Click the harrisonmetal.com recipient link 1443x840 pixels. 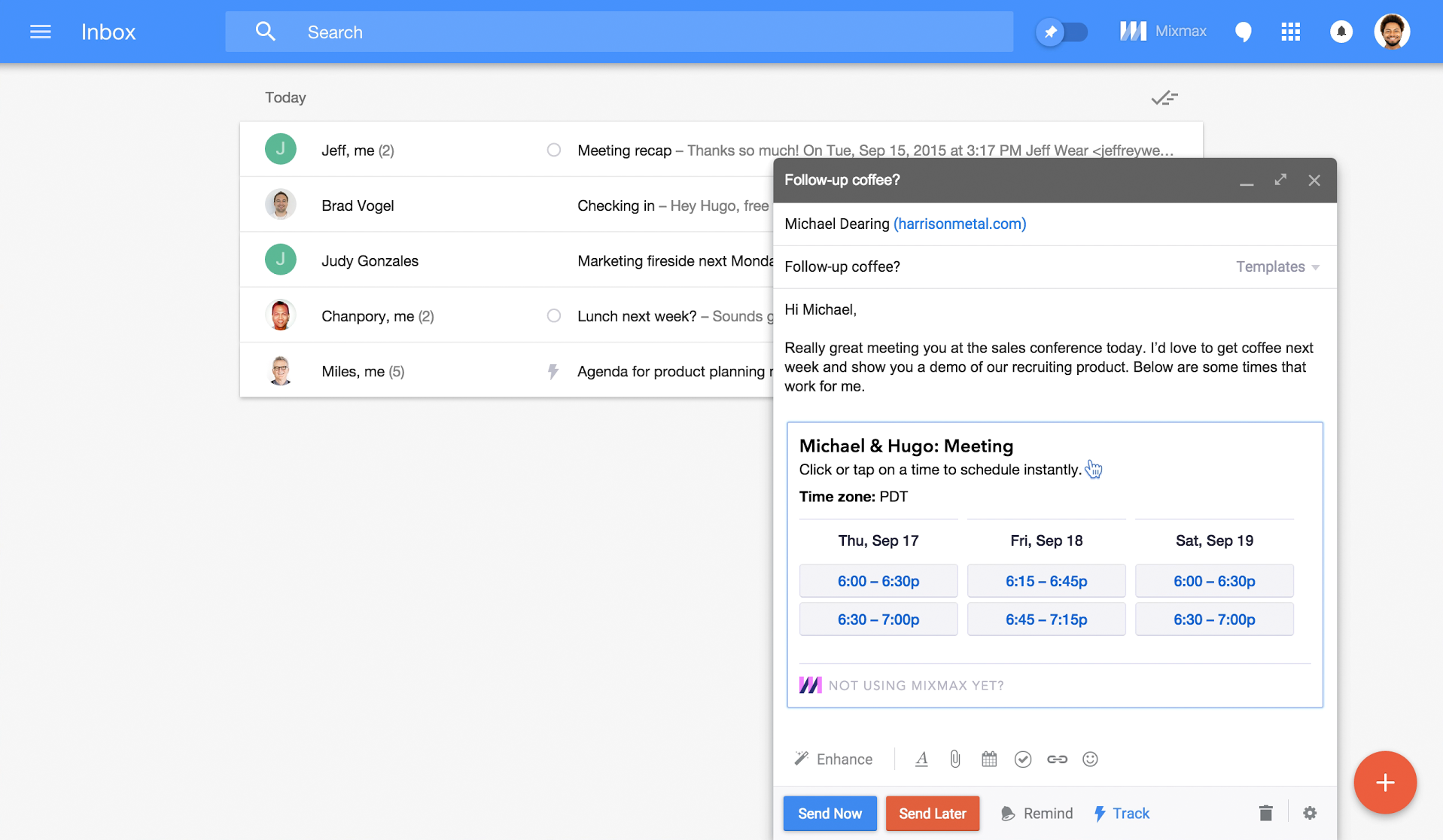point(960,224)
